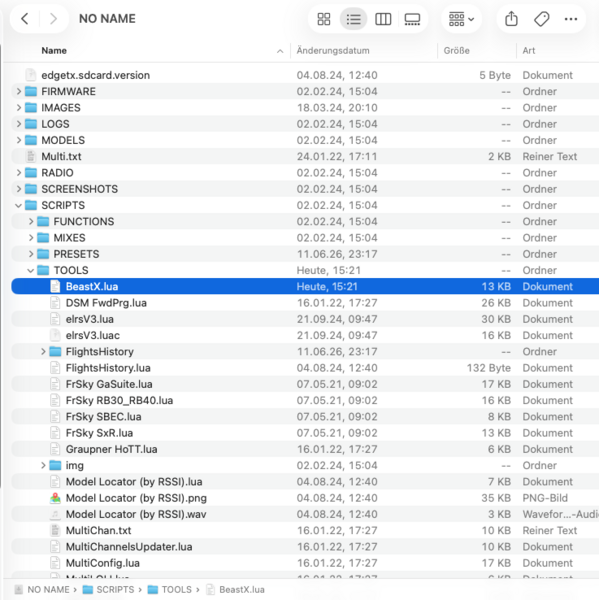Switch to column view
This screenshot has width=599, height=600.
[383, 19]
